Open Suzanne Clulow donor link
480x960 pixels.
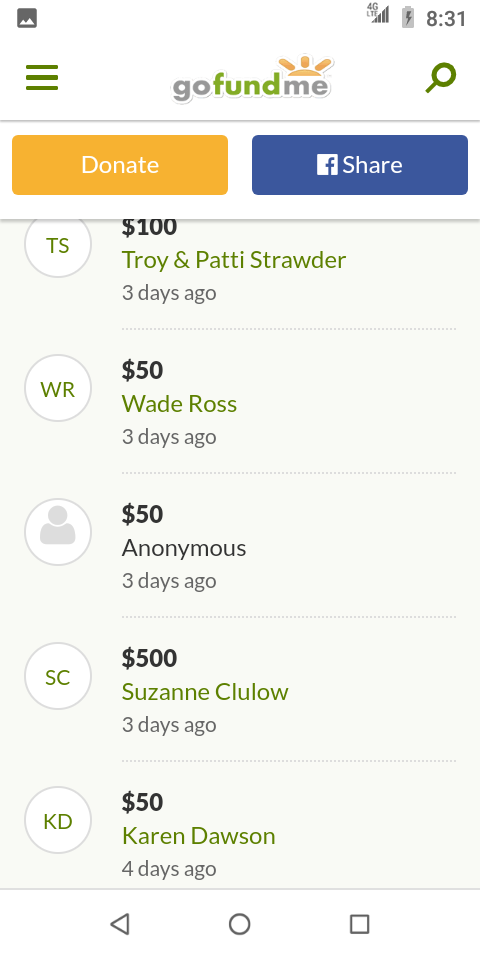(205, 692)
